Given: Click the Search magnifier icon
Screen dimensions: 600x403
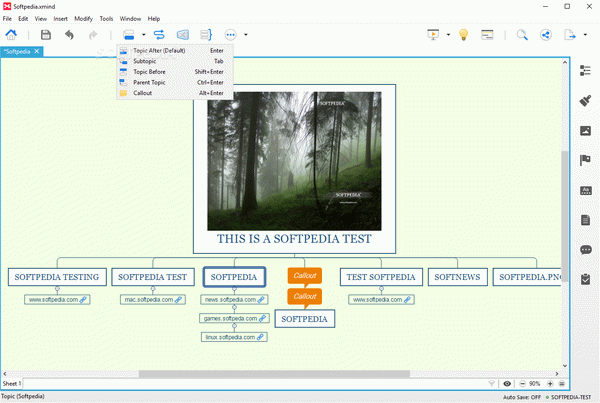Looking at the screenshot, I should [522, 35].
